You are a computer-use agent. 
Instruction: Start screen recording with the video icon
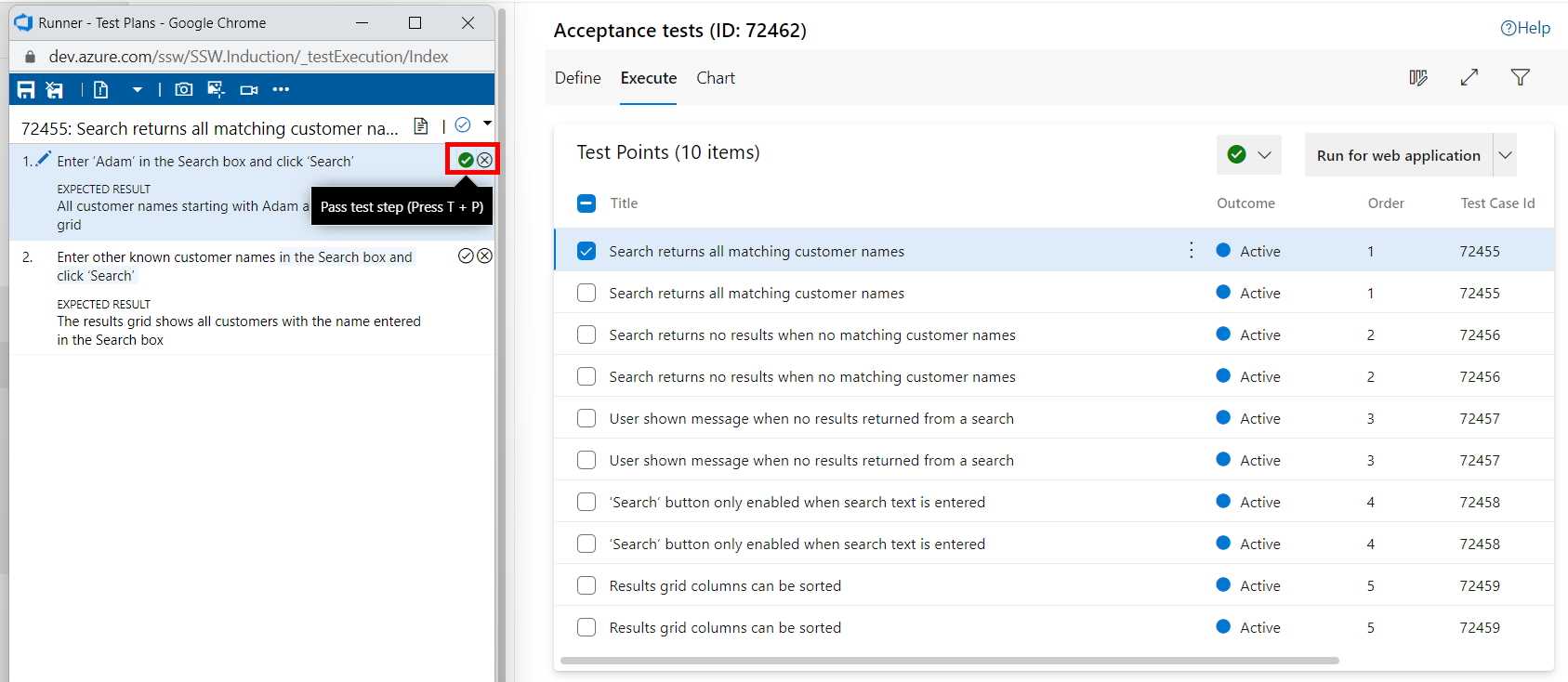tap(248, 89)
